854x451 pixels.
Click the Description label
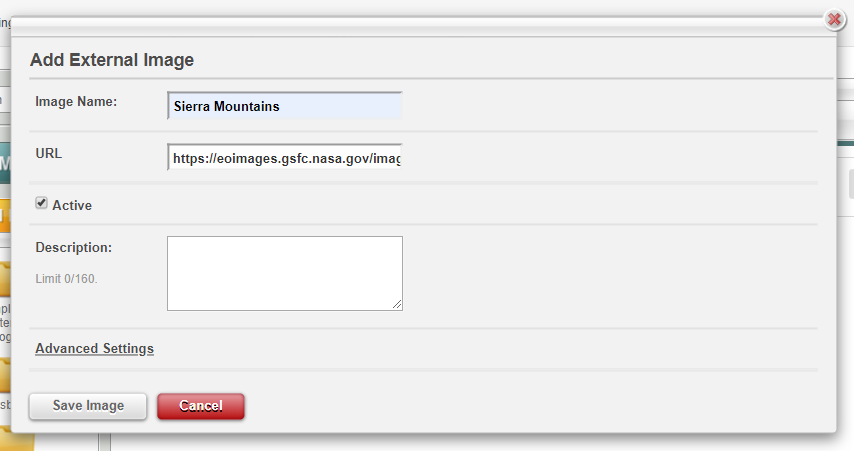pos(74,247)
